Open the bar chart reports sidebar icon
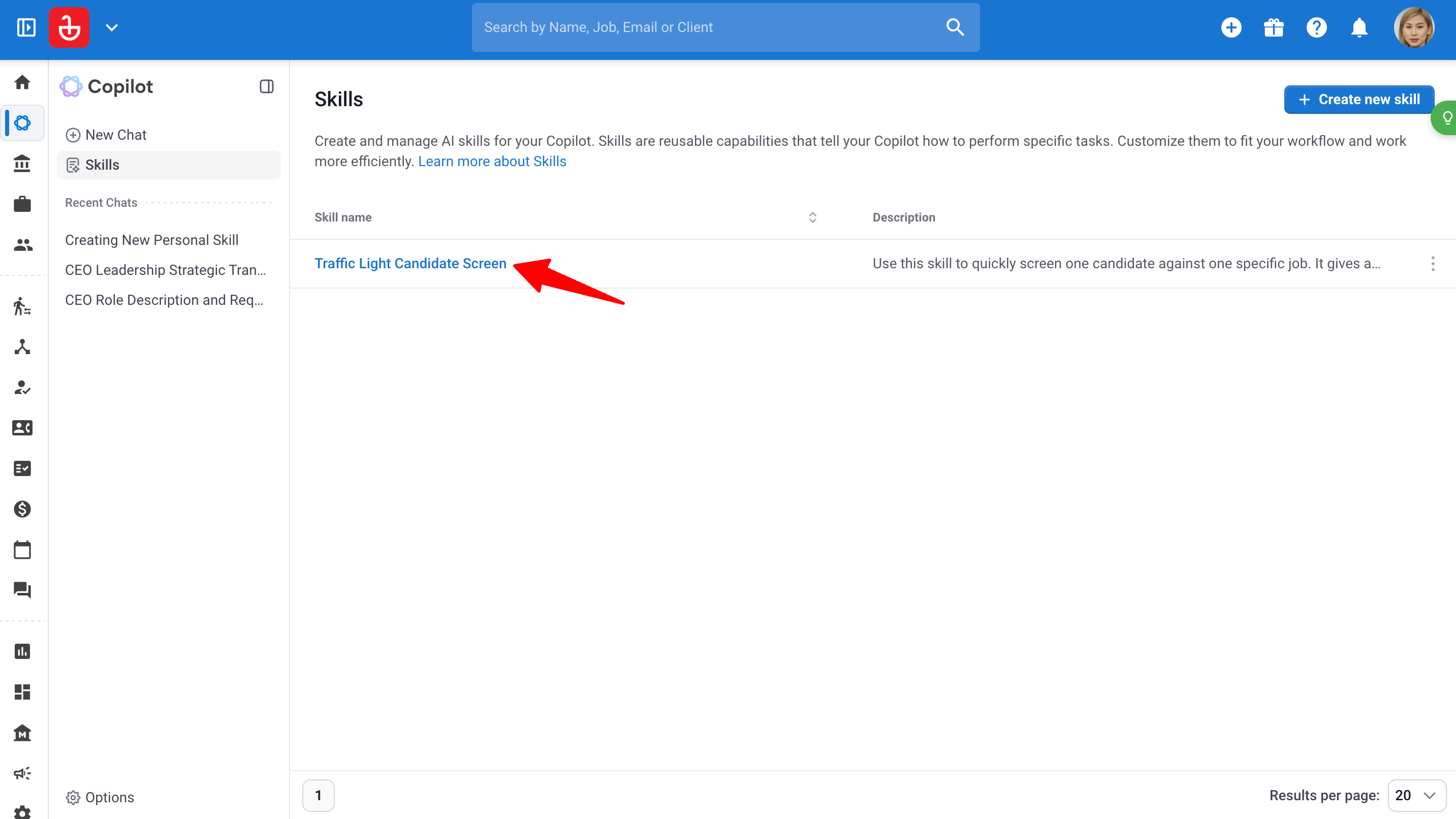The width and height of the screenshot is (1456, 819). point(22,652)
